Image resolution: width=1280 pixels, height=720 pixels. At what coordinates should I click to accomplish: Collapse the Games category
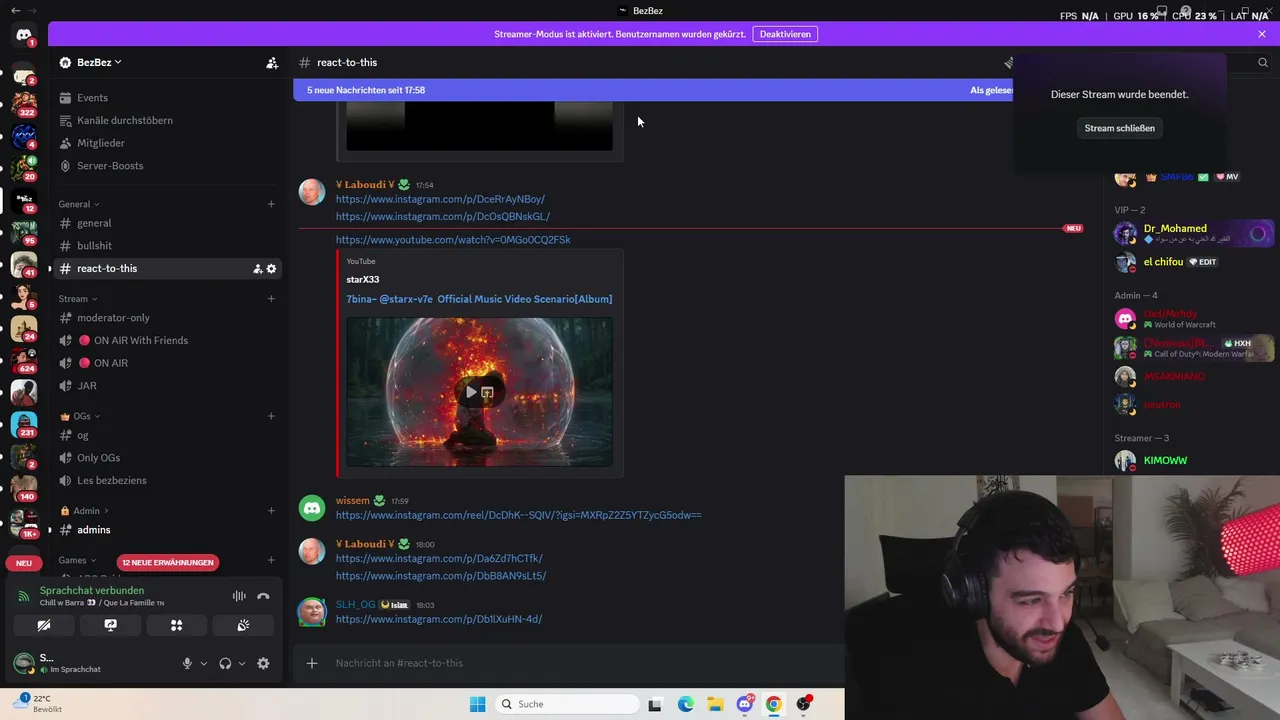click(78, 560)
